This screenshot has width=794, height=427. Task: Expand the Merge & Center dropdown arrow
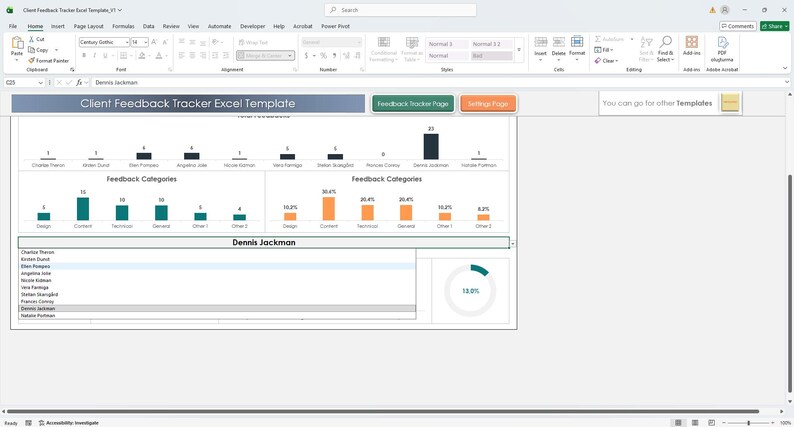[x=290, y=56]
